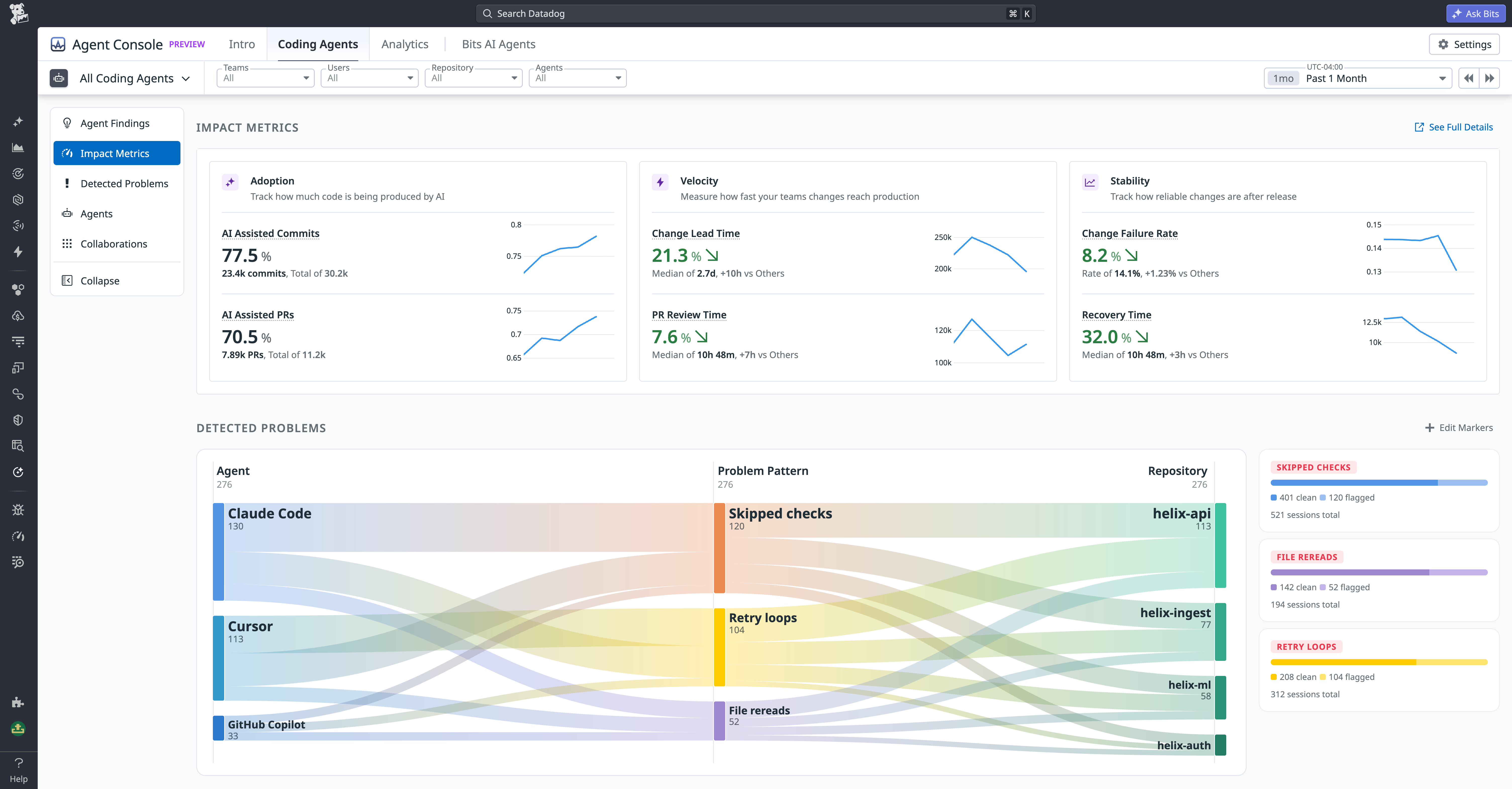Select the Retry loops Sankey node
Screen dimensions: 1512x789
(720, 647)
